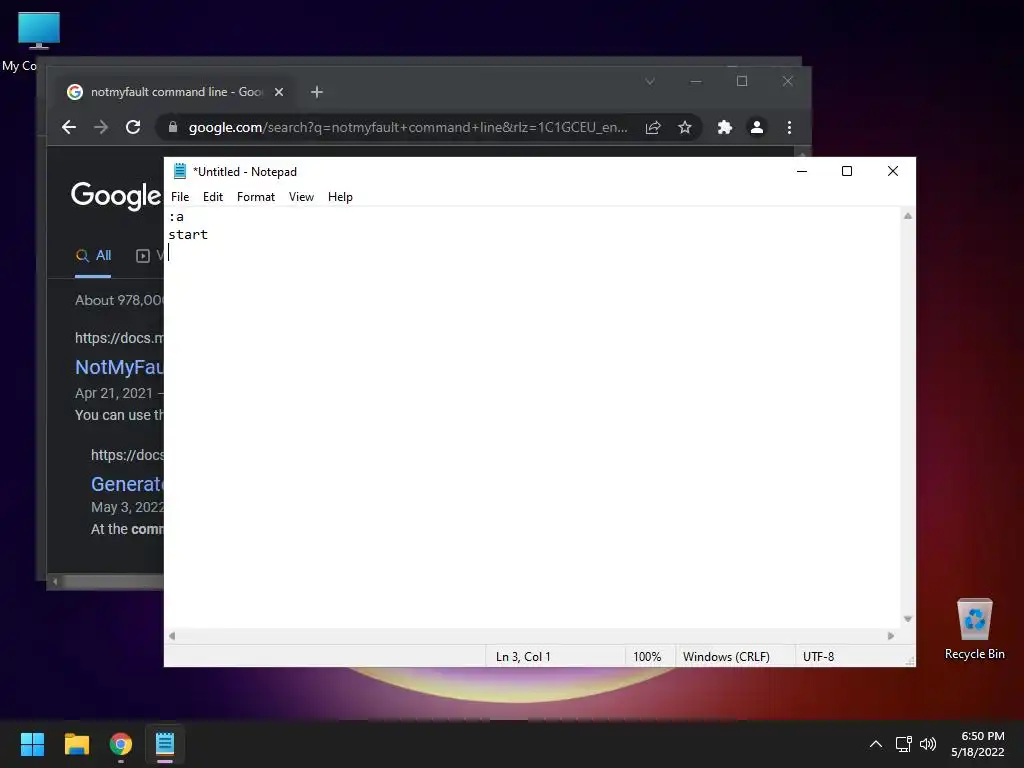Reload the Chrome page

[x=133, y=127]
